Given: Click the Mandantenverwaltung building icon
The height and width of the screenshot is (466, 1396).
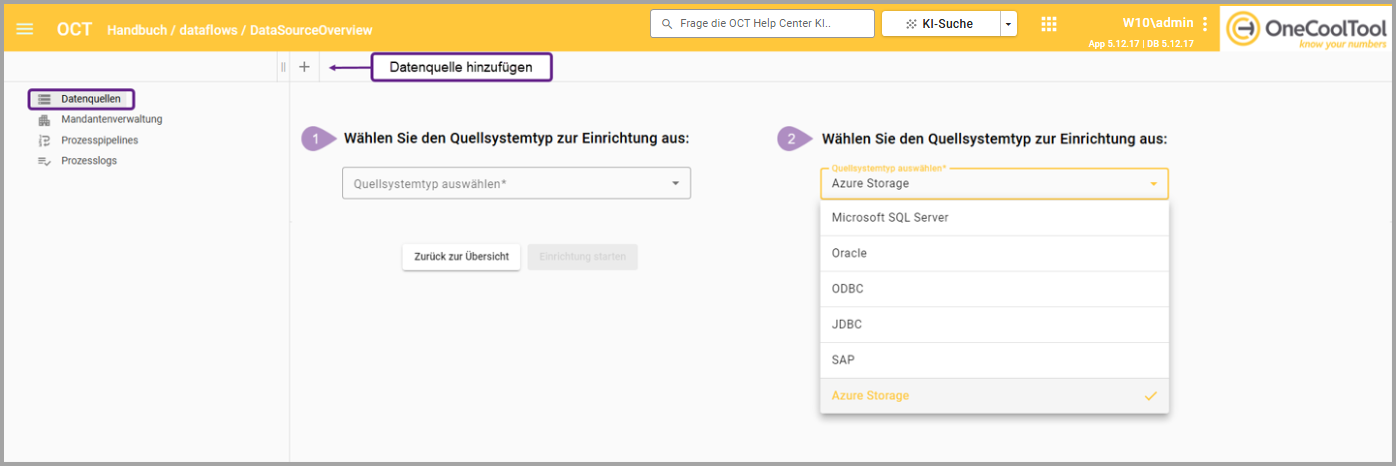Looking at the screenshot, I should (x=44, y=120).
